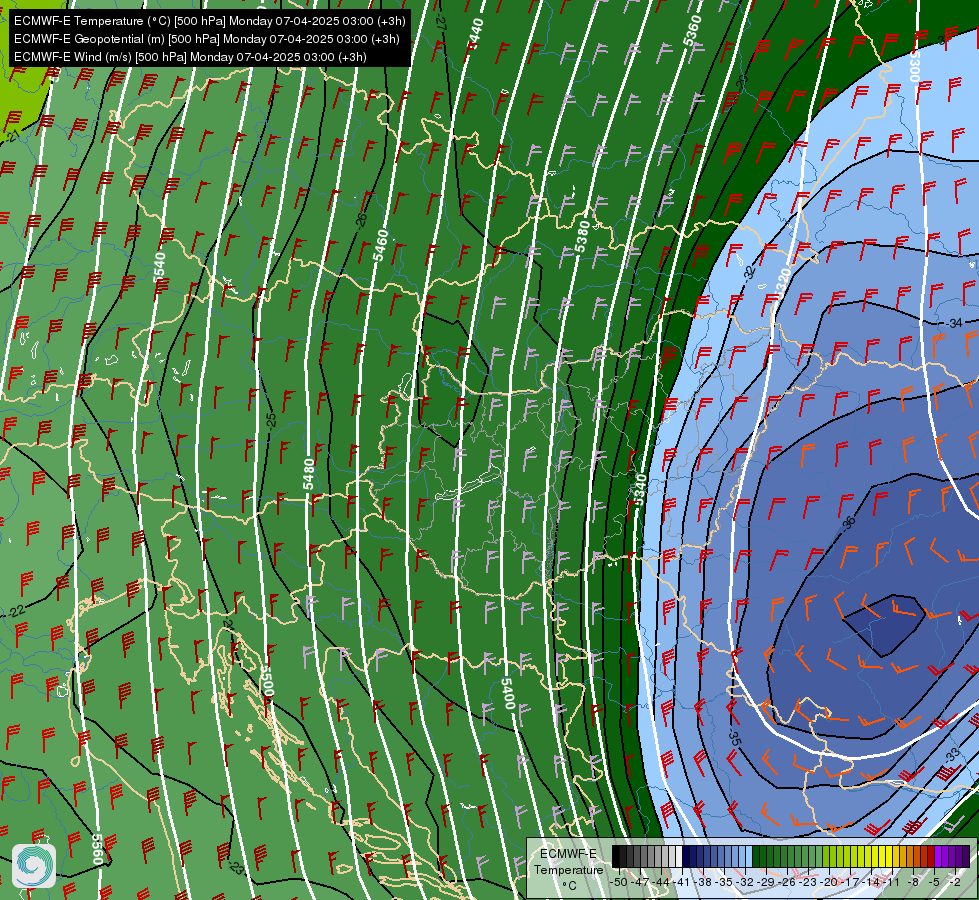Click the legend value -44
This screenshot has height=900, width=979.
661,882
